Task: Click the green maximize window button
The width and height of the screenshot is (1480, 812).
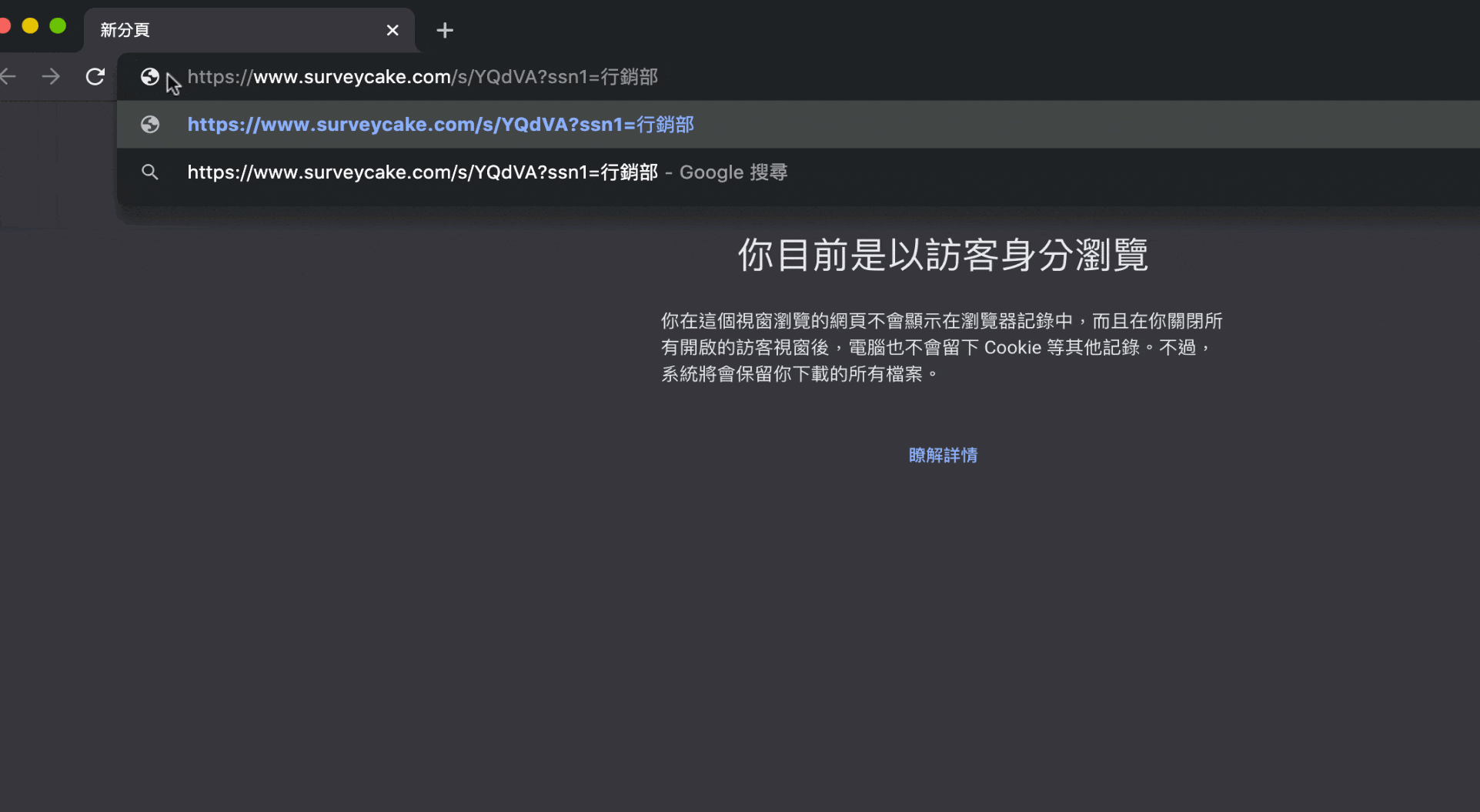Action: 58,26
